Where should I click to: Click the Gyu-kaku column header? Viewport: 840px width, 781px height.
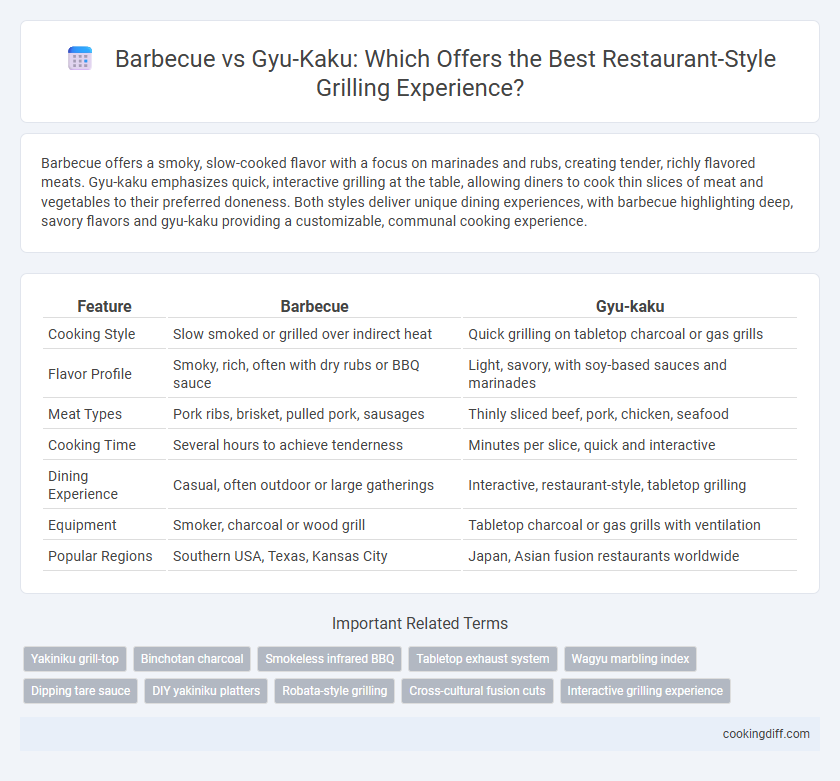pos(630,306)
